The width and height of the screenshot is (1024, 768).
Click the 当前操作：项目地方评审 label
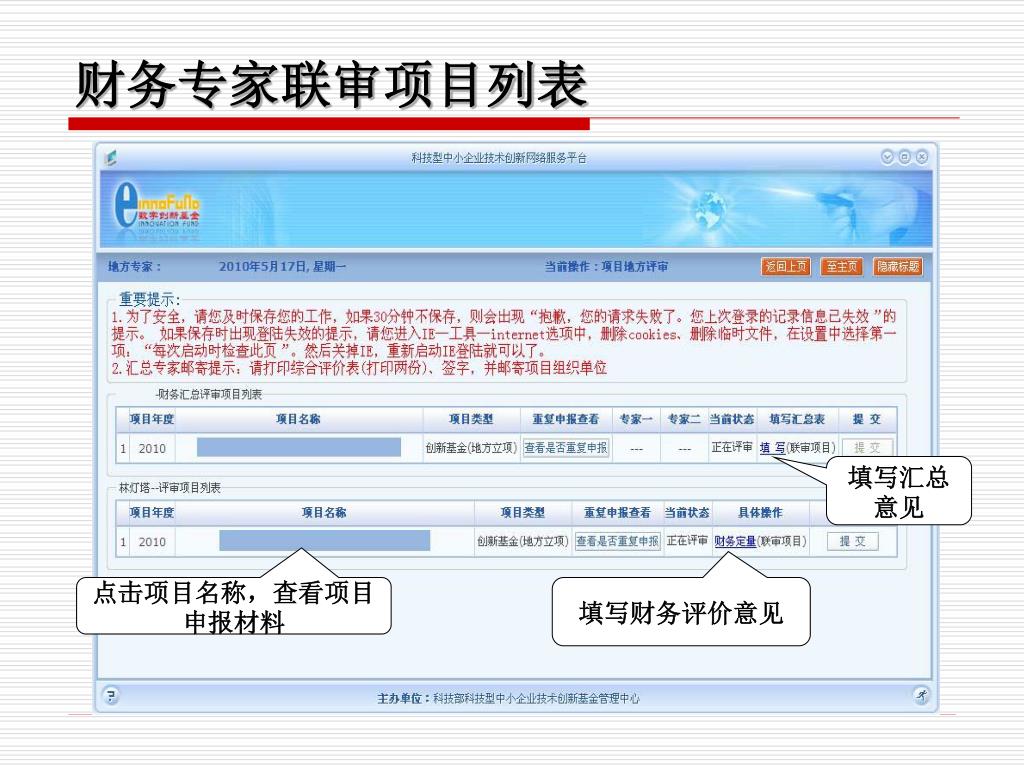(x=606, y=266)
